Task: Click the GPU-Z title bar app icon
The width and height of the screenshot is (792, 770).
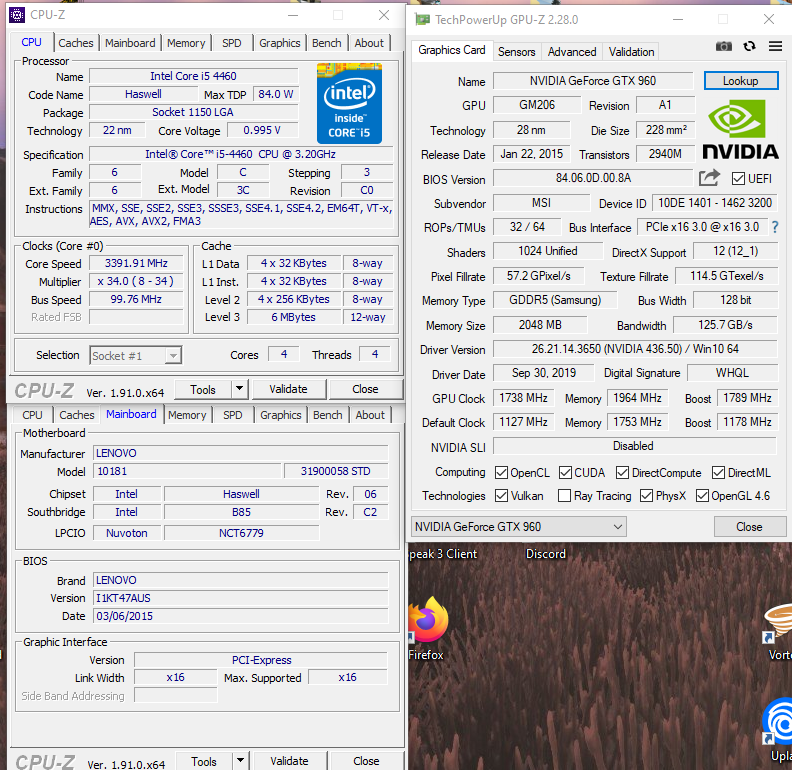Action: (x=422, y=20)
